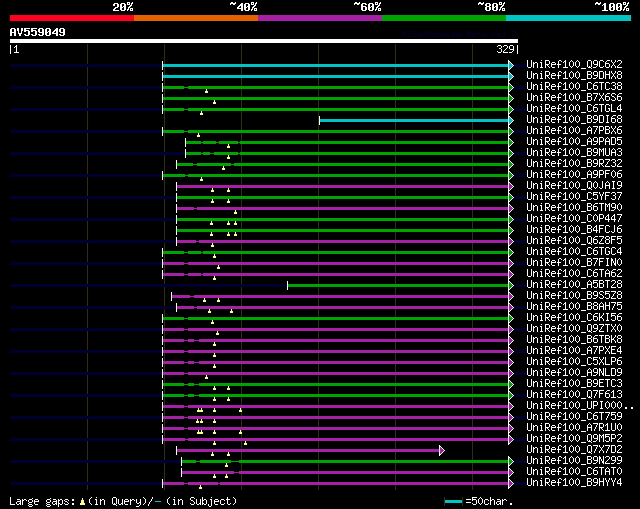Click the UniRef100_B6TBK8 label

click(x=574, y=340)
